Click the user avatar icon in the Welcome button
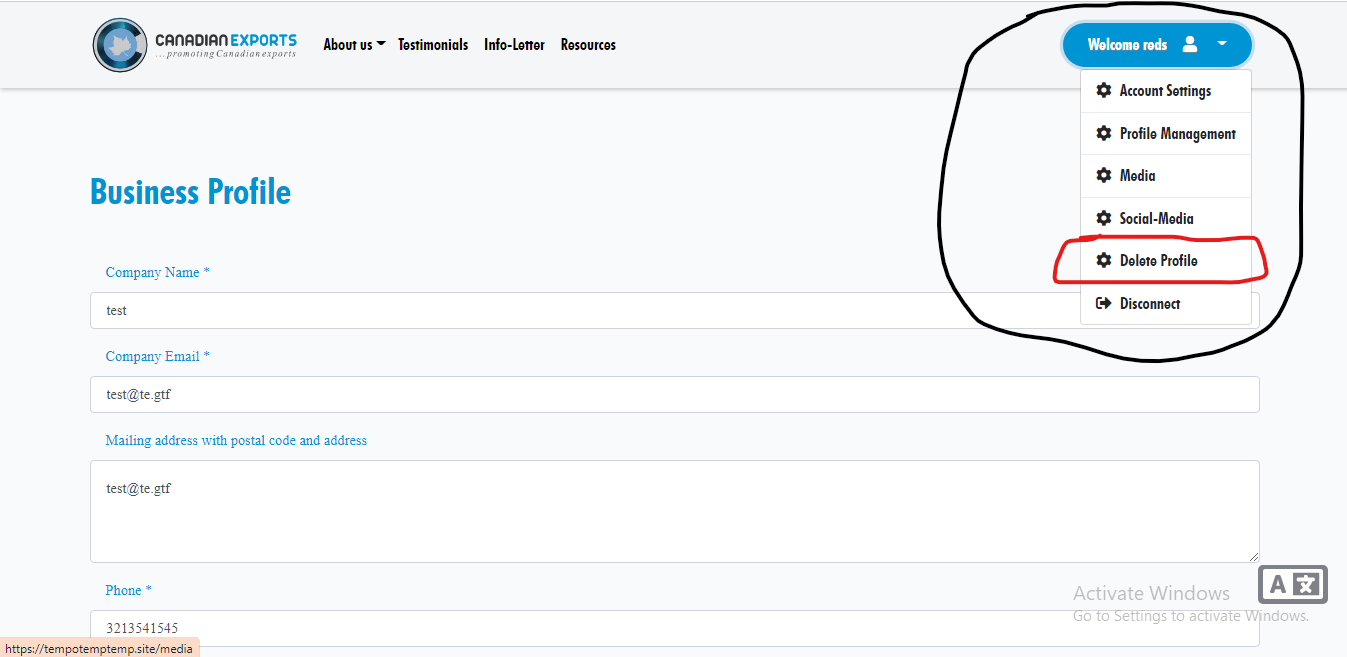1347x657 pixels. [x=1189, y=45]
